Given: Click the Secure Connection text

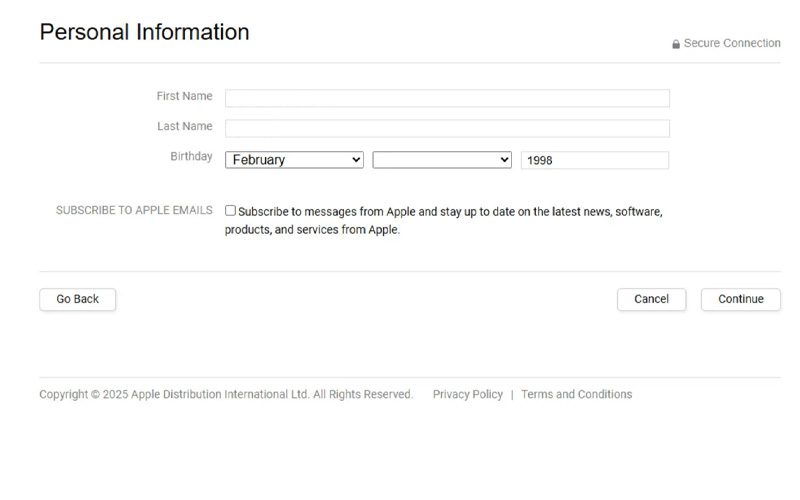Looking at the screenshot, I should pyautogui.click(x=732, y=43).
